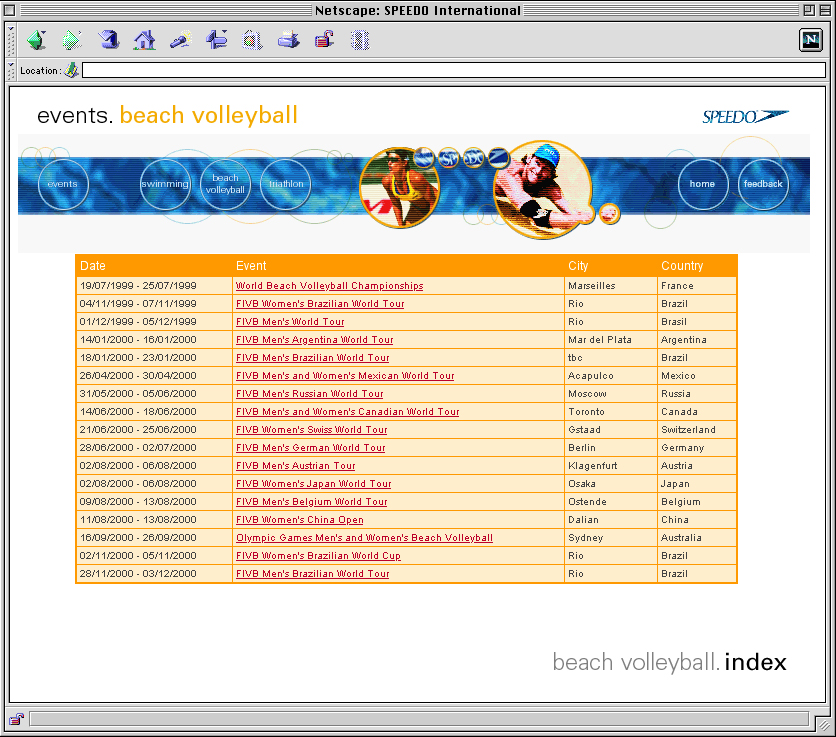Image resolution: width=836 pixels, height=737 pixels.
Task: Click the bookmark icon beside Location label
Action: click(x=72, y=71)
